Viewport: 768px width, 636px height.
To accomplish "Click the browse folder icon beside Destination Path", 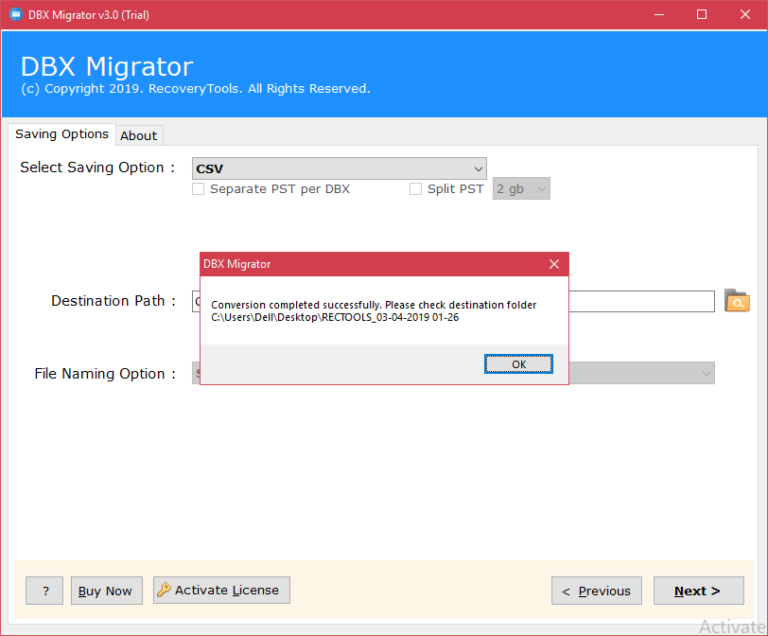I will [737, 301].
